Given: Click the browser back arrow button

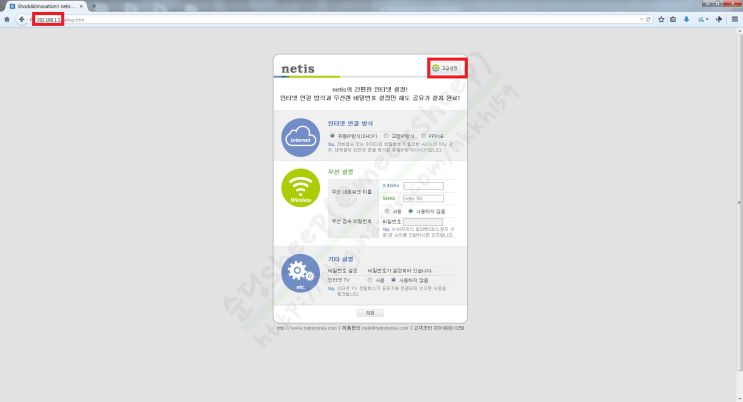Looking at the screenshot, I should [21, 19].
